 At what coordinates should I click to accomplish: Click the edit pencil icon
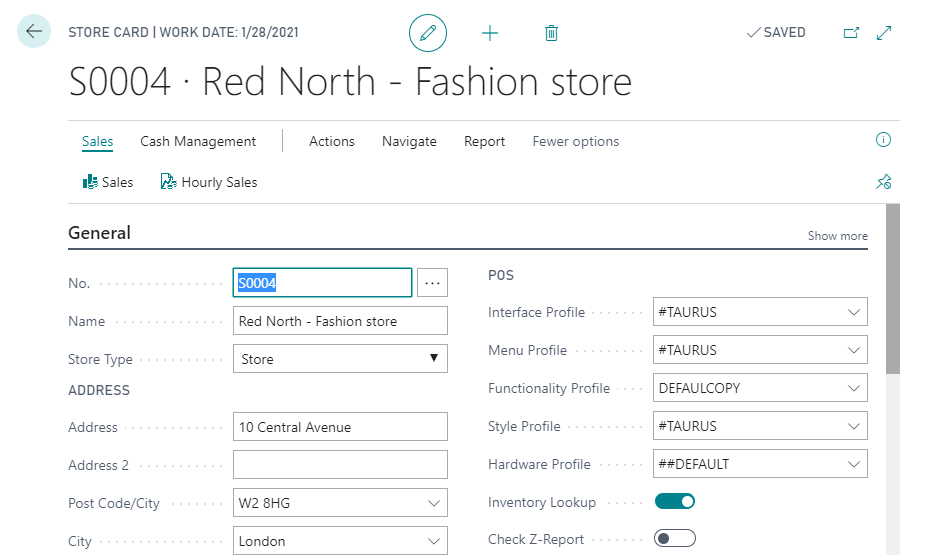[x=428, y=33]
